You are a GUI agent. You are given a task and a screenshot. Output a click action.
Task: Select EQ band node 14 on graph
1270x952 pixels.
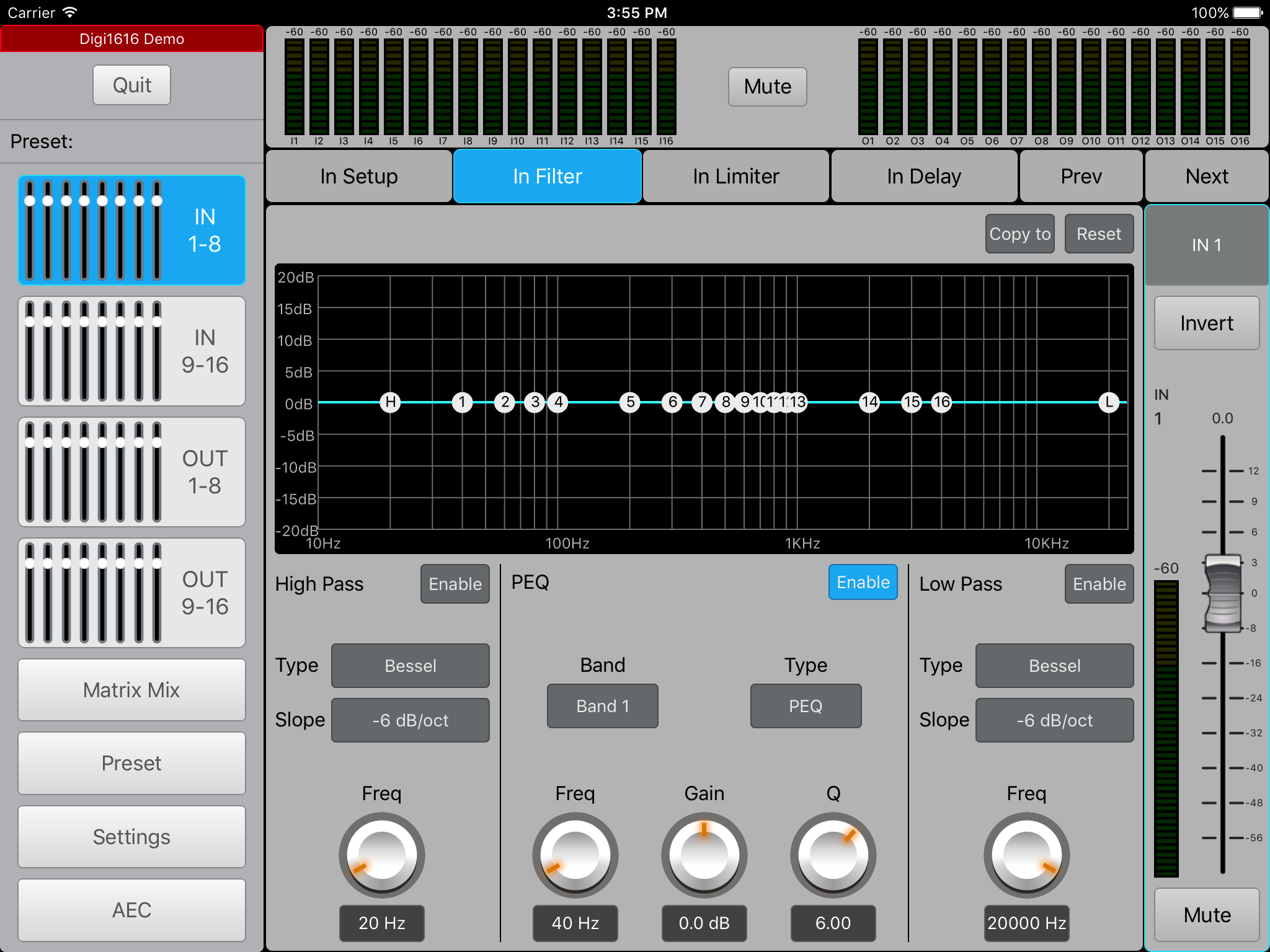(x=870, y=402)
